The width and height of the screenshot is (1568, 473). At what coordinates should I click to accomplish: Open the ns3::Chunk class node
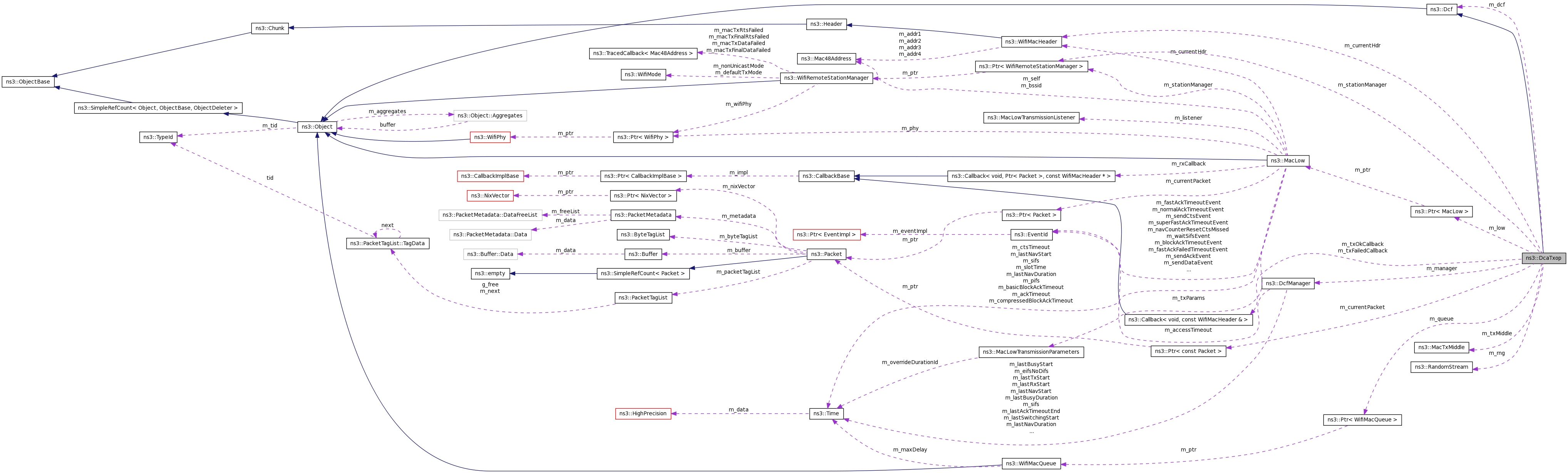coord(270,28)
